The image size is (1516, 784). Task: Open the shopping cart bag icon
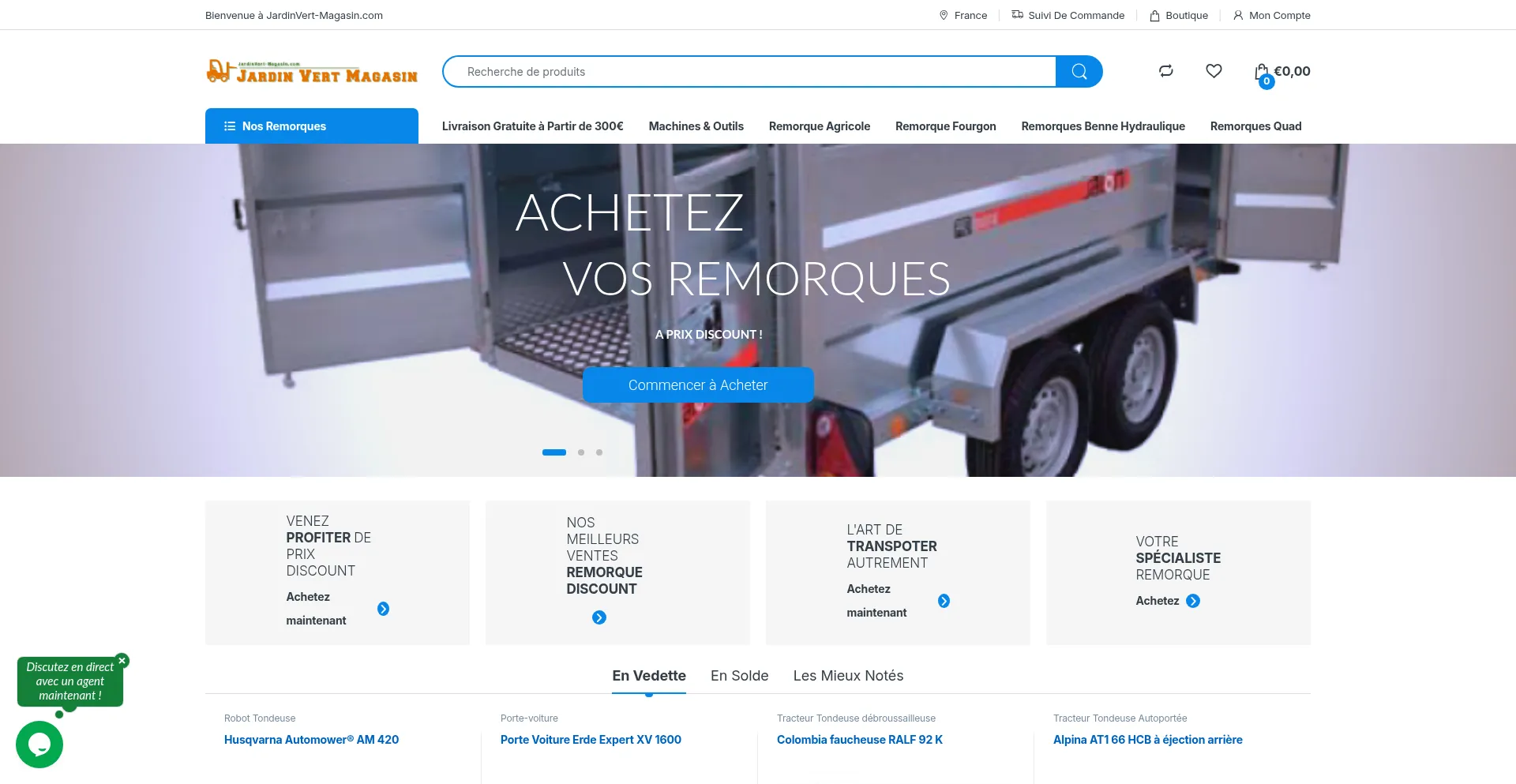coord(1262,72)
